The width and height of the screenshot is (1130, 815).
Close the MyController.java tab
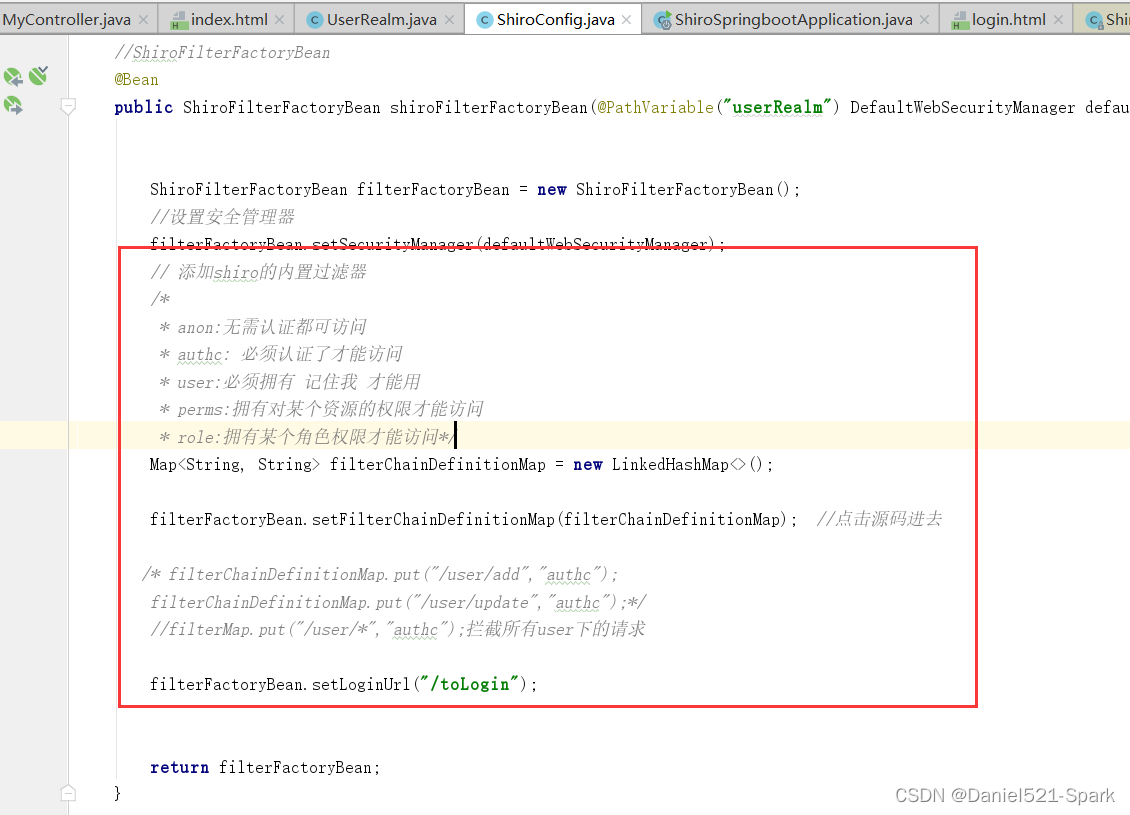(x=143, y=20)
